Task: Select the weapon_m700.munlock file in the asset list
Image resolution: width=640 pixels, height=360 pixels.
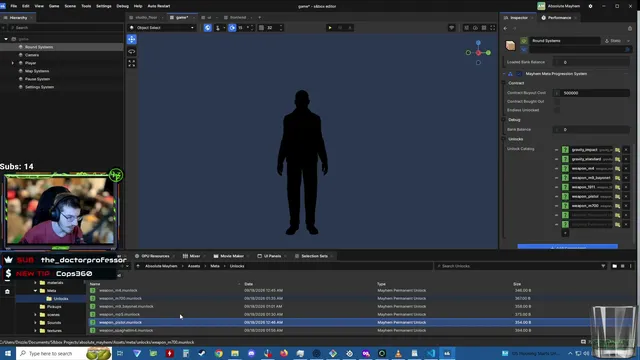Action: [x=120, y=298]
